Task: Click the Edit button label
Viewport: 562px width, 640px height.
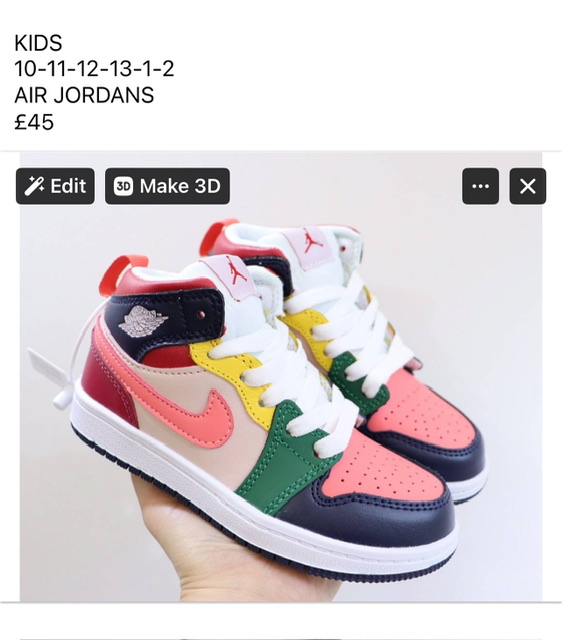Action: 68,186
